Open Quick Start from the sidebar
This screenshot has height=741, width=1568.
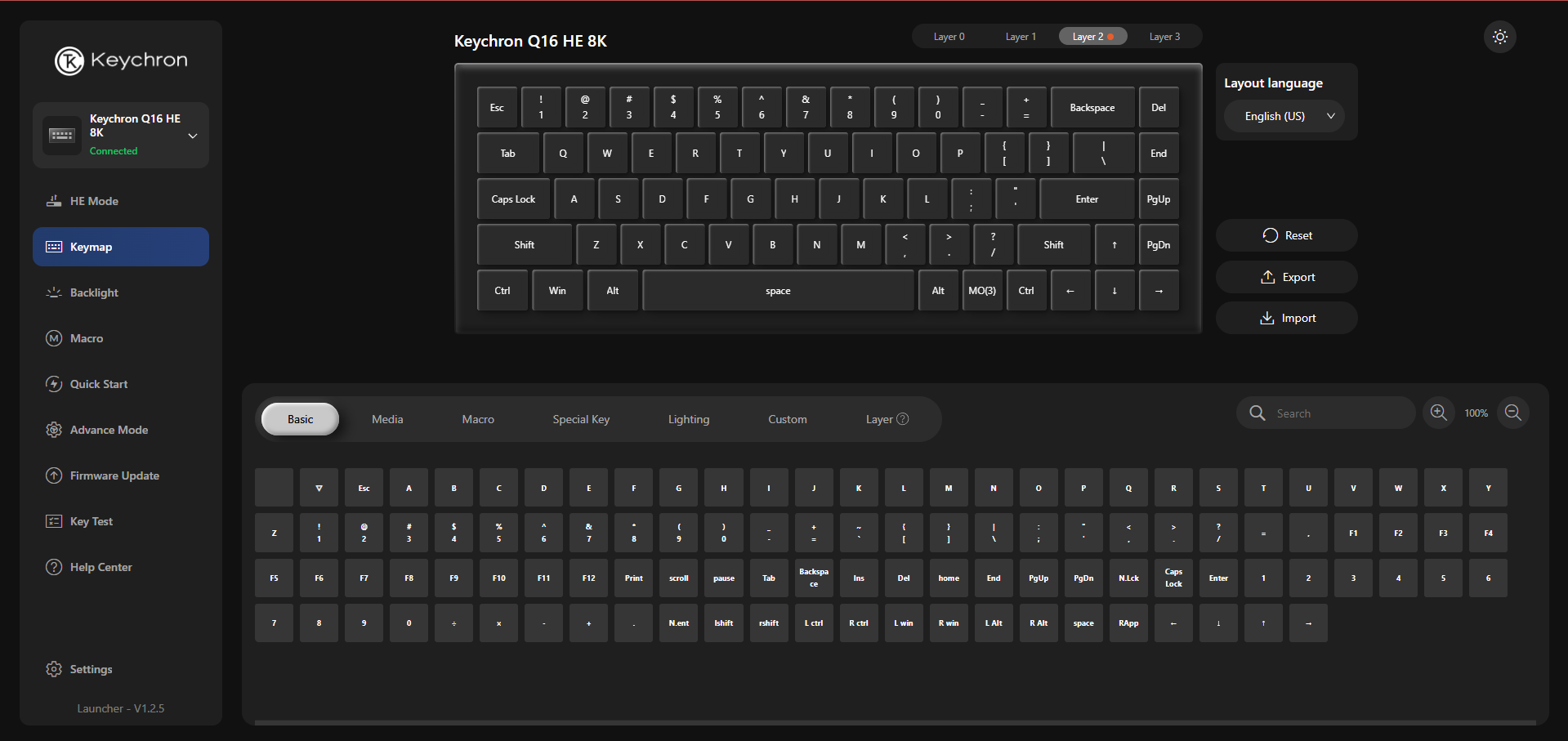click(x=99, y=384)
